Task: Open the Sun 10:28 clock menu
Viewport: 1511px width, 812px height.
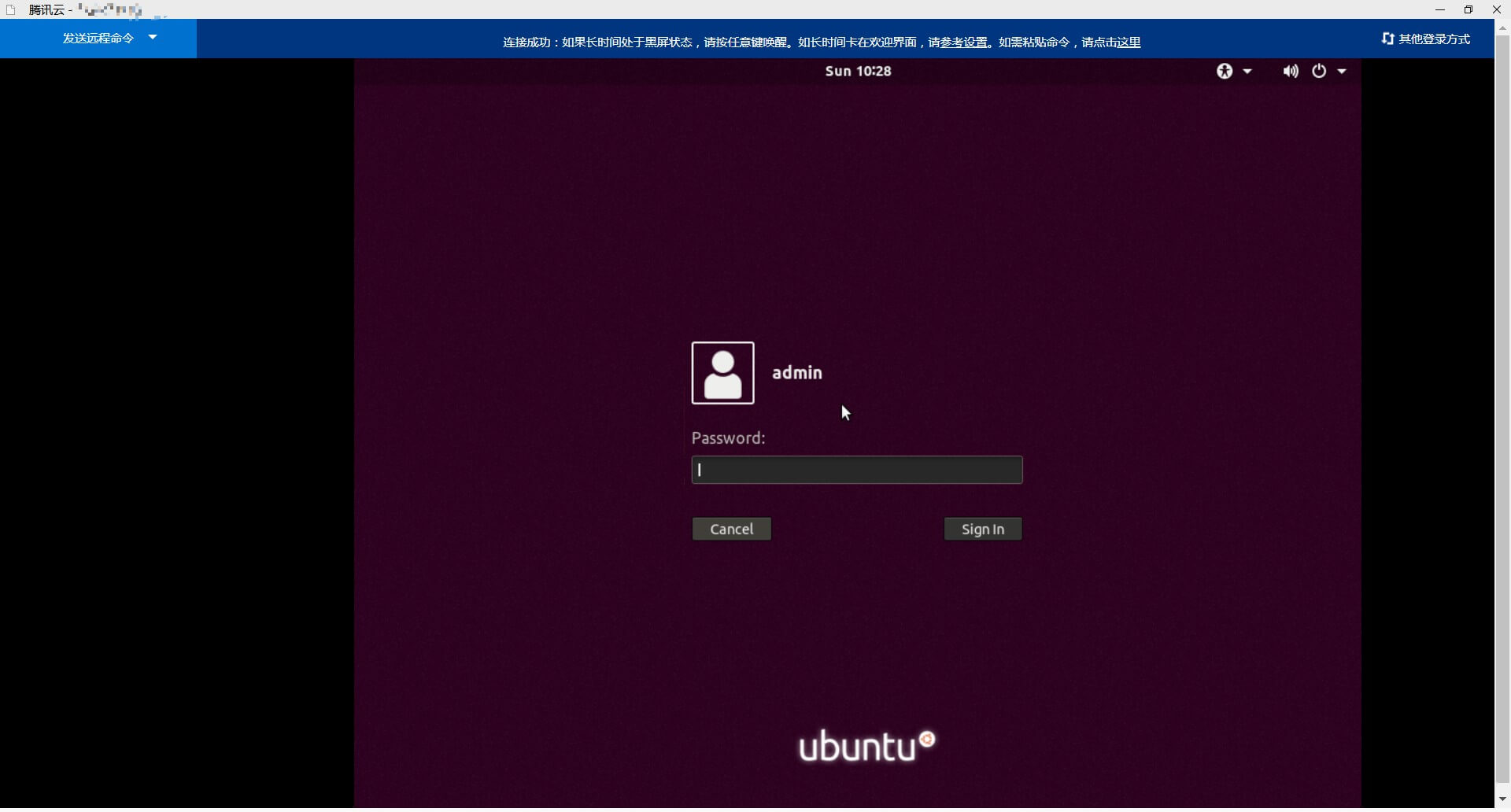Action: click(x=858, y=71)
